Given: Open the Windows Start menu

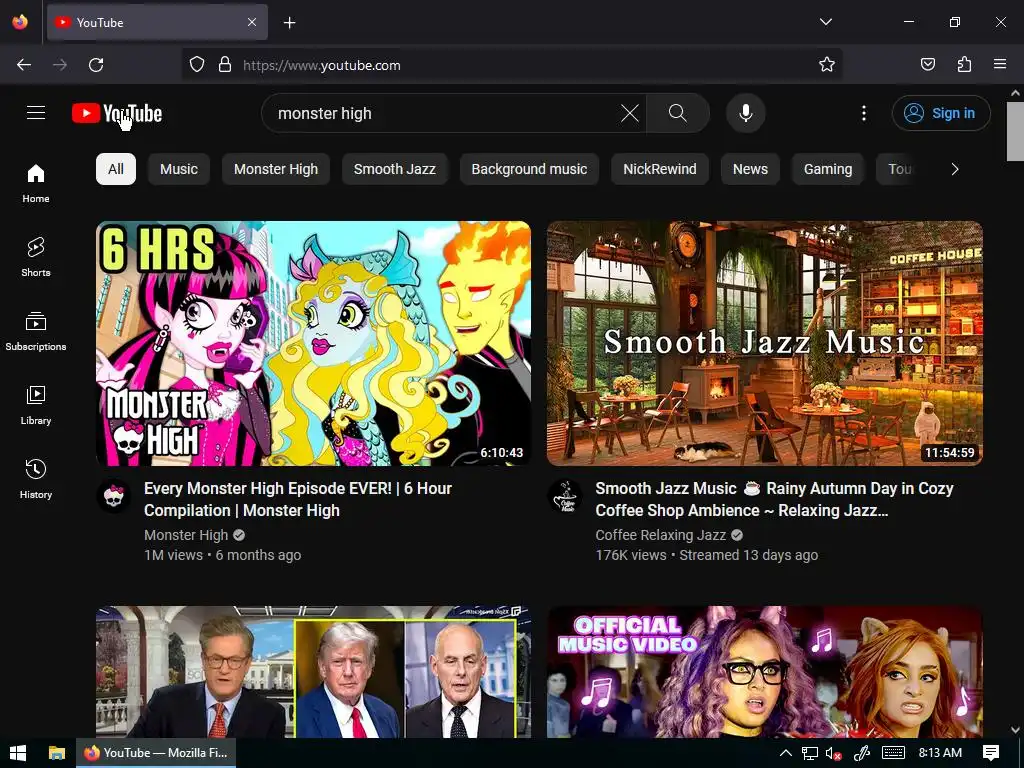Looking at the screenshot, I should [x=18, y=753].
